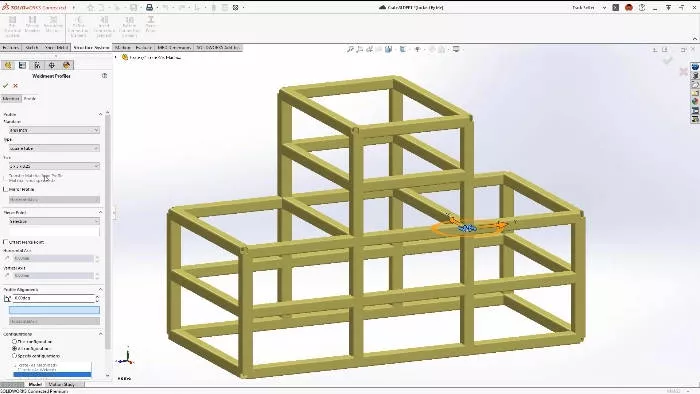Switch to the Evaluate ribbon tab
Image resolution: width=700 pixels, height=394 pixels.
click(x=143, y=47)
